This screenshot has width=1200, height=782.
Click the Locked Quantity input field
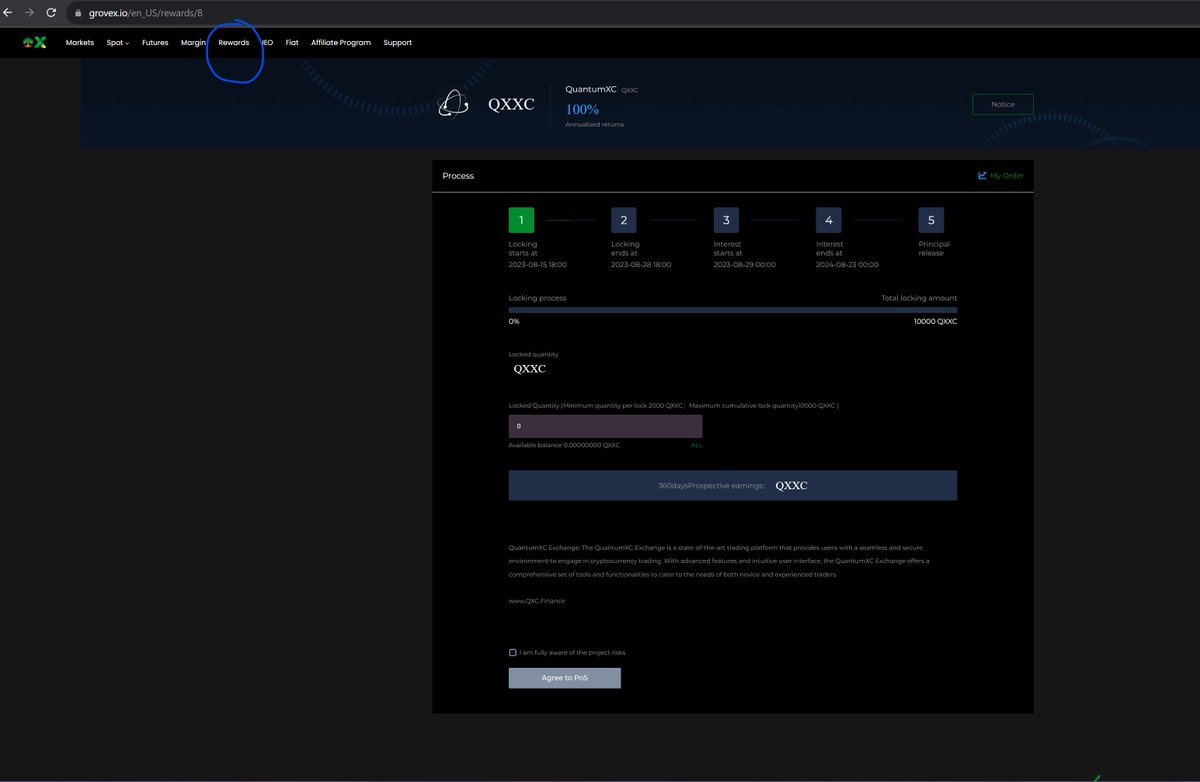click(605, 426)
